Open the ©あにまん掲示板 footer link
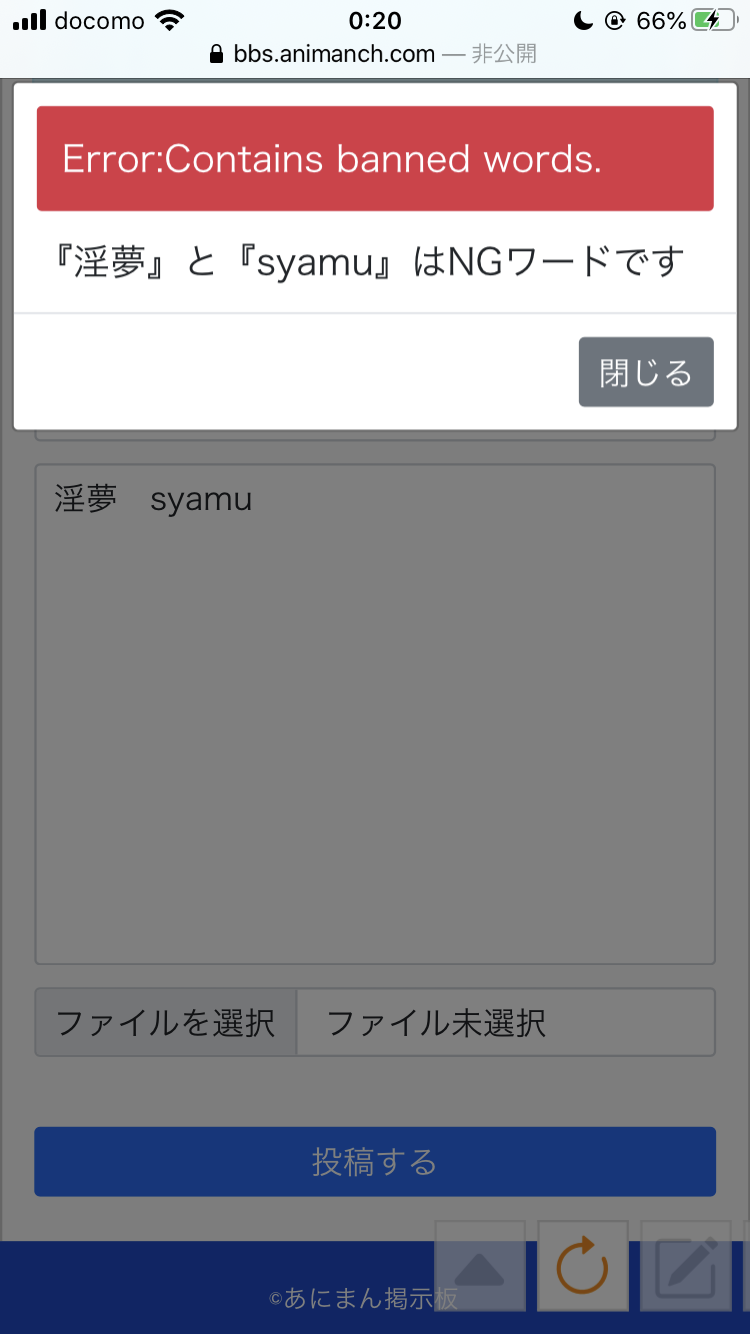The width and height of the screenshot is (750, 1334). pyautogui.click(x=364, y=1298)
